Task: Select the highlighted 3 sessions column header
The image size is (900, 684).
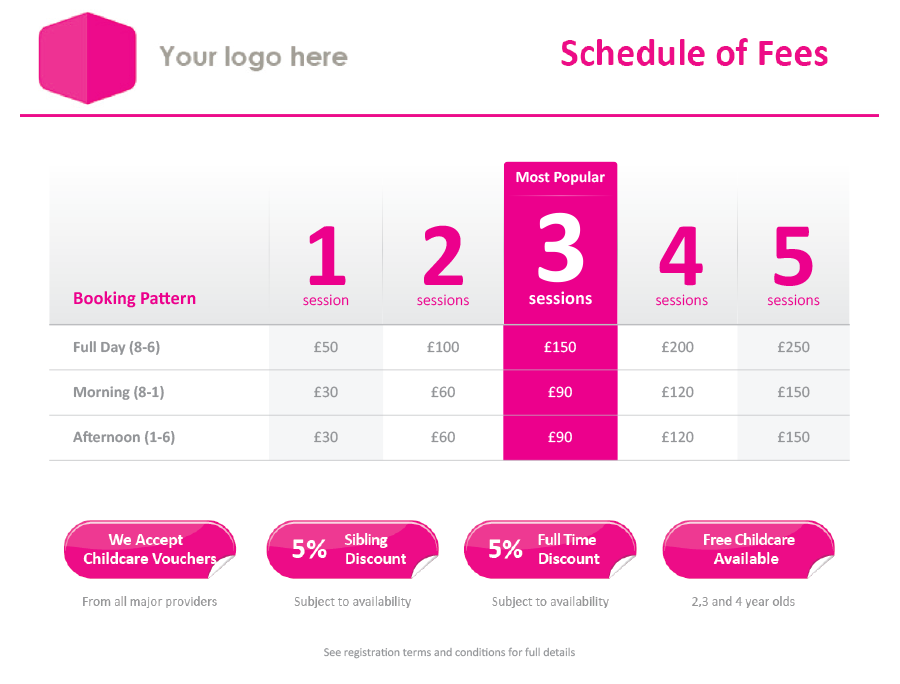Action: 560,259
